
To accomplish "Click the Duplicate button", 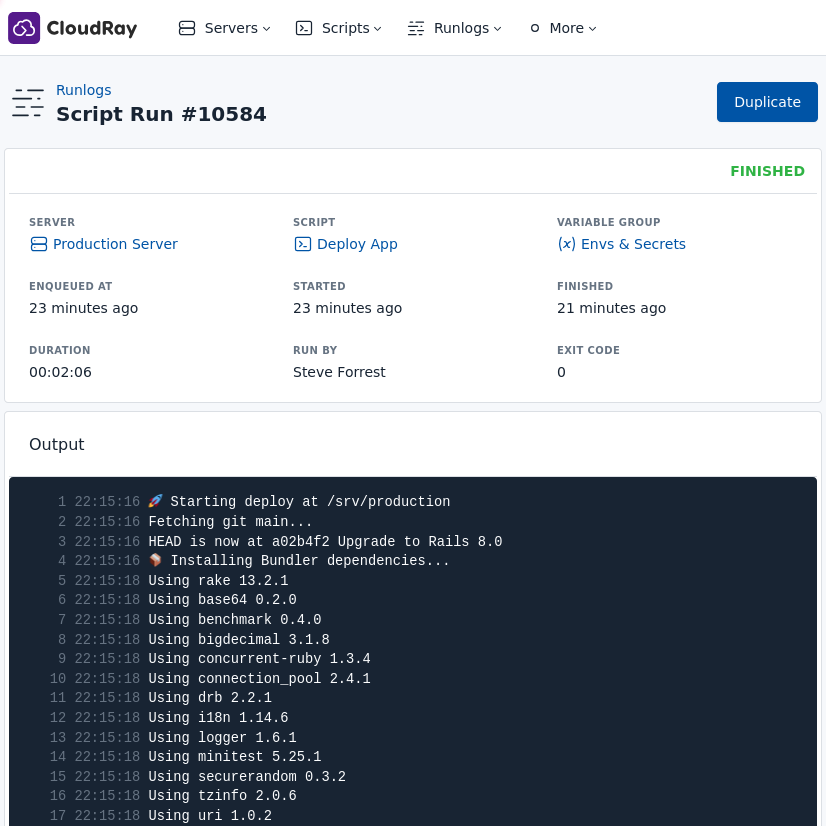I will [x=767, y=102].
